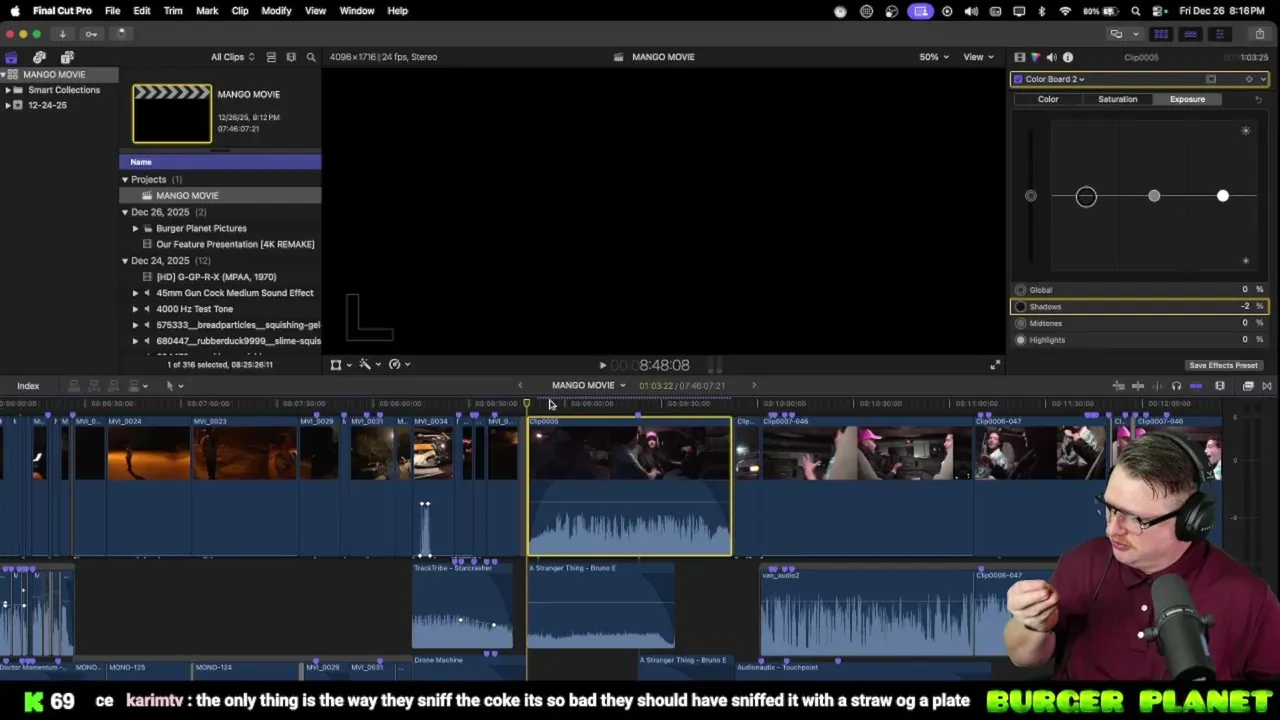Collapse the Dec 24, 2025 group

pos(125,261)
